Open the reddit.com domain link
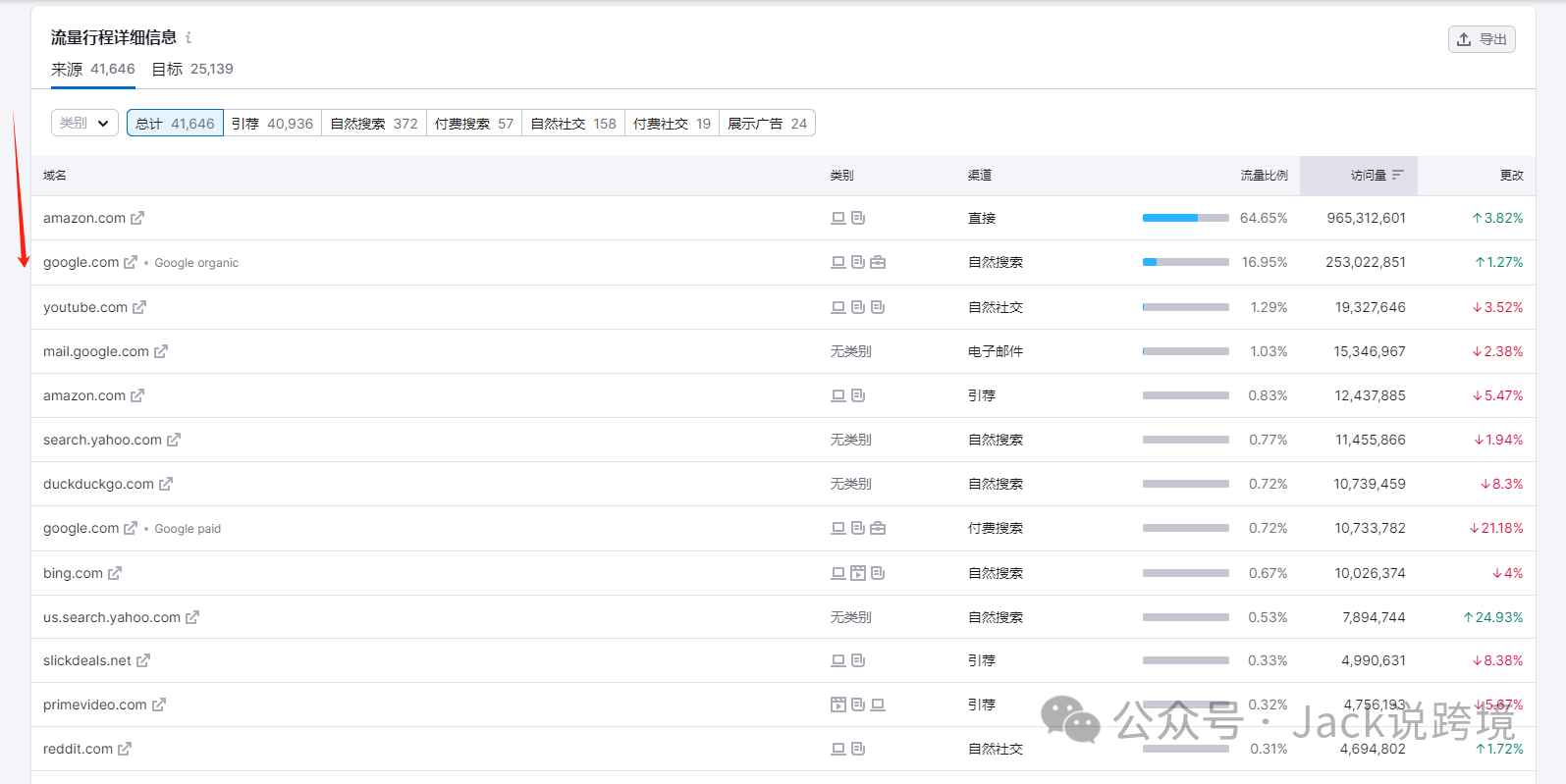This screenshot has width=1566, height=784. pyautogui.click(x=78, y=749)
